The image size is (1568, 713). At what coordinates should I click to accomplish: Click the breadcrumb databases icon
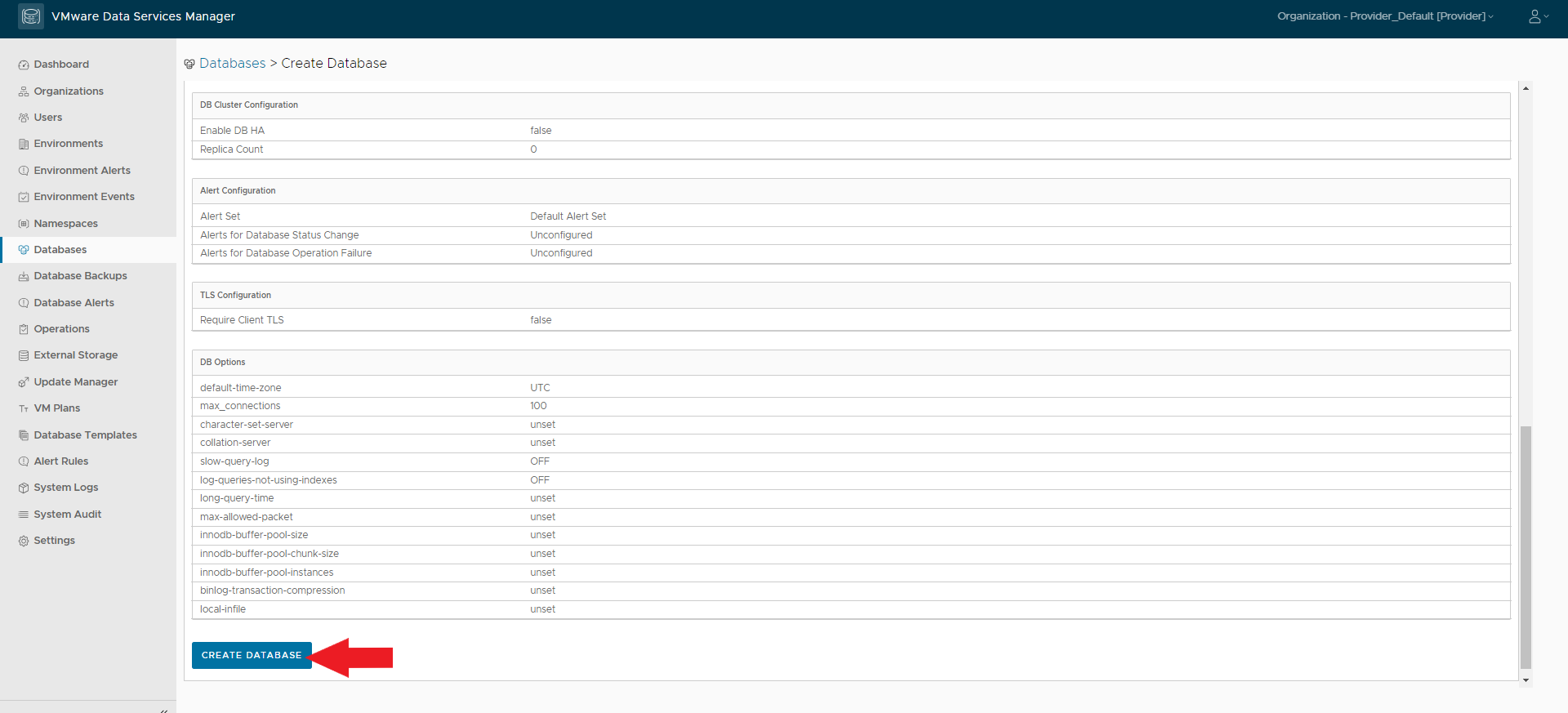189,64
